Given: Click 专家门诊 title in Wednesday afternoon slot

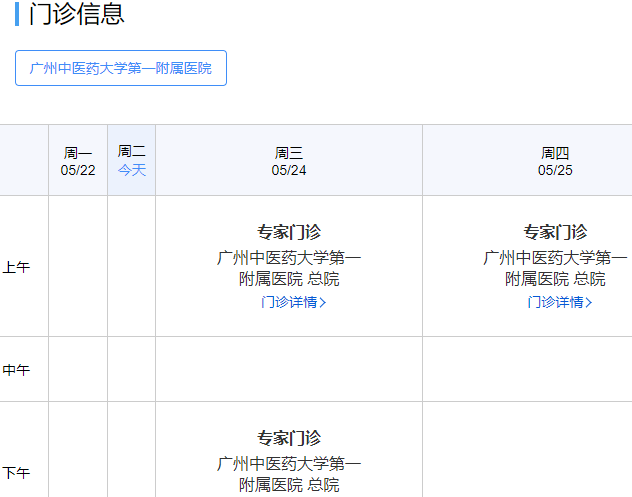Looking at the screenshot, I should pyautogui.click(x=289, y=438).
